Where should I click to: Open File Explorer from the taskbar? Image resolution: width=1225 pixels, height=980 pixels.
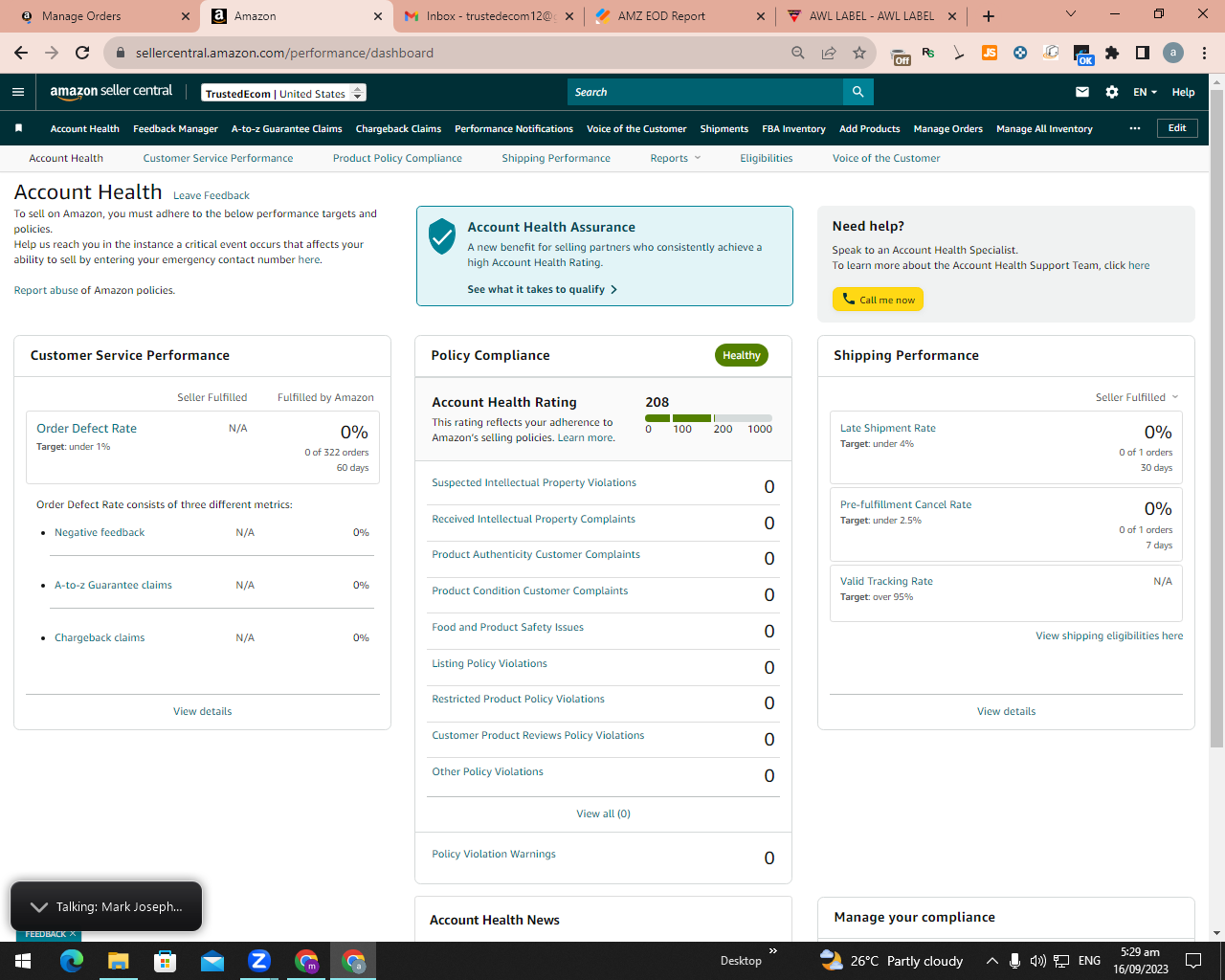pyautogui.click(x=119, y=961)
